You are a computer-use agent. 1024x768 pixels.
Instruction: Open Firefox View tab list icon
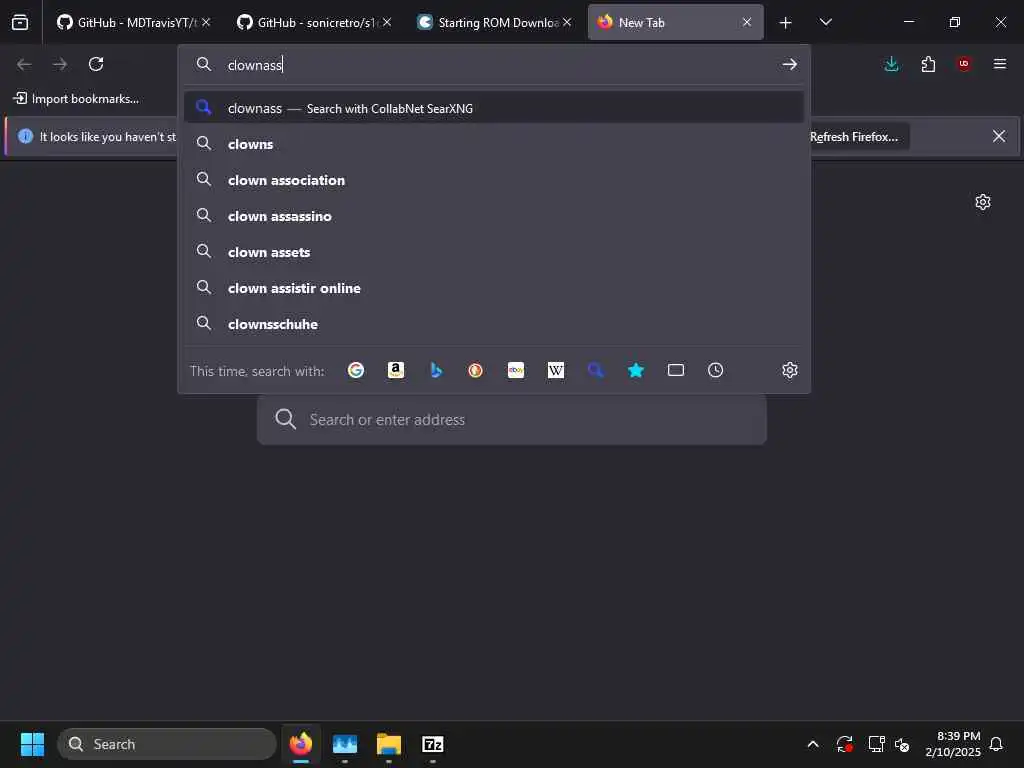[20, 22]
